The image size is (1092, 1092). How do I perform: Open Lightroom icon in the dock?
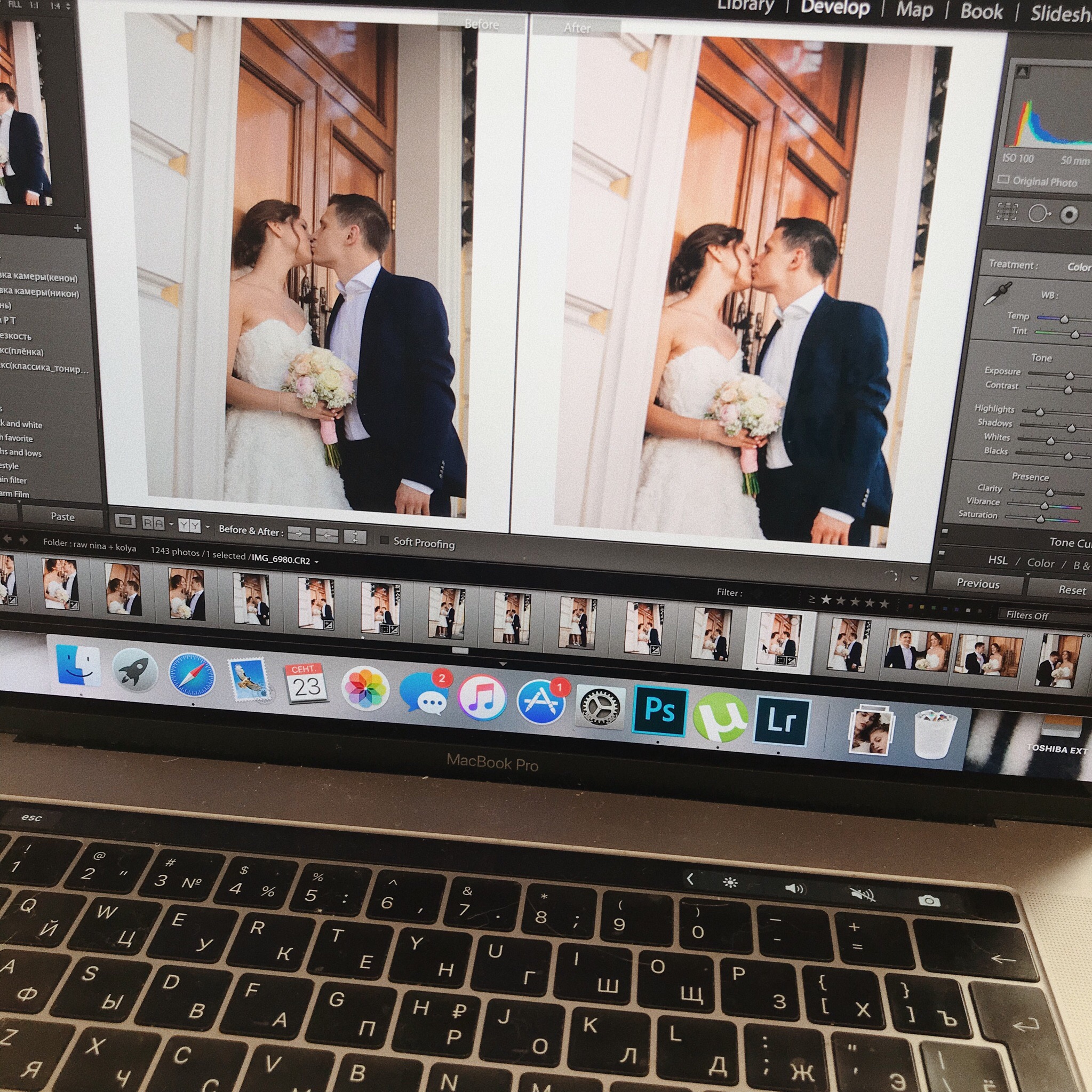coord(782,722)
